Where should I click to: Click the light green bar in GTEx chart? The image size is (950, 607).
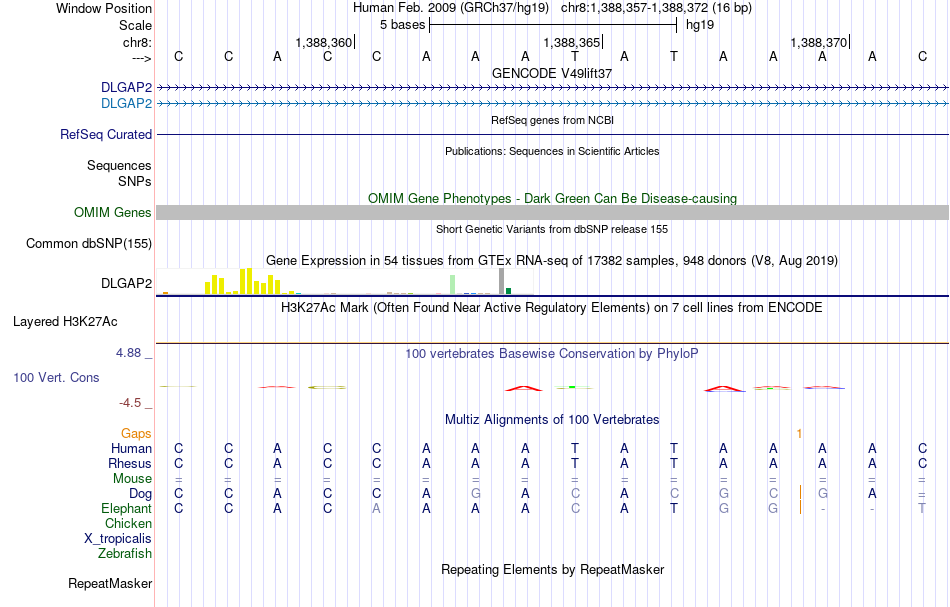(453, 285)
